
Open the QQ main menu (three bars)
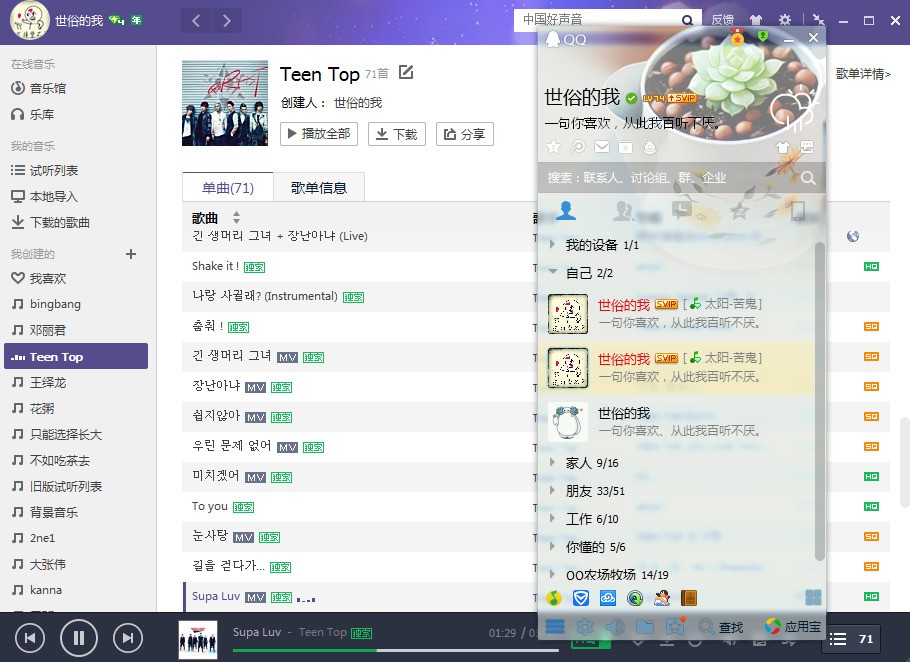click(x=555, y=627)
